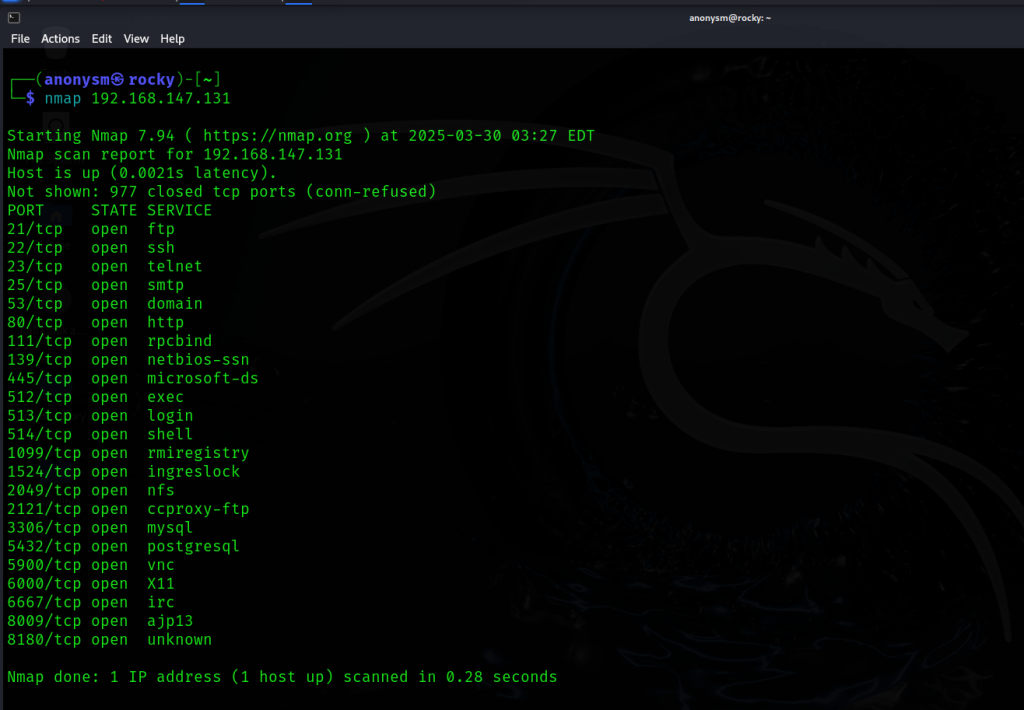Click the nmap command in the prompt
The image size is (1024, 710).
[x=63, y=99]
